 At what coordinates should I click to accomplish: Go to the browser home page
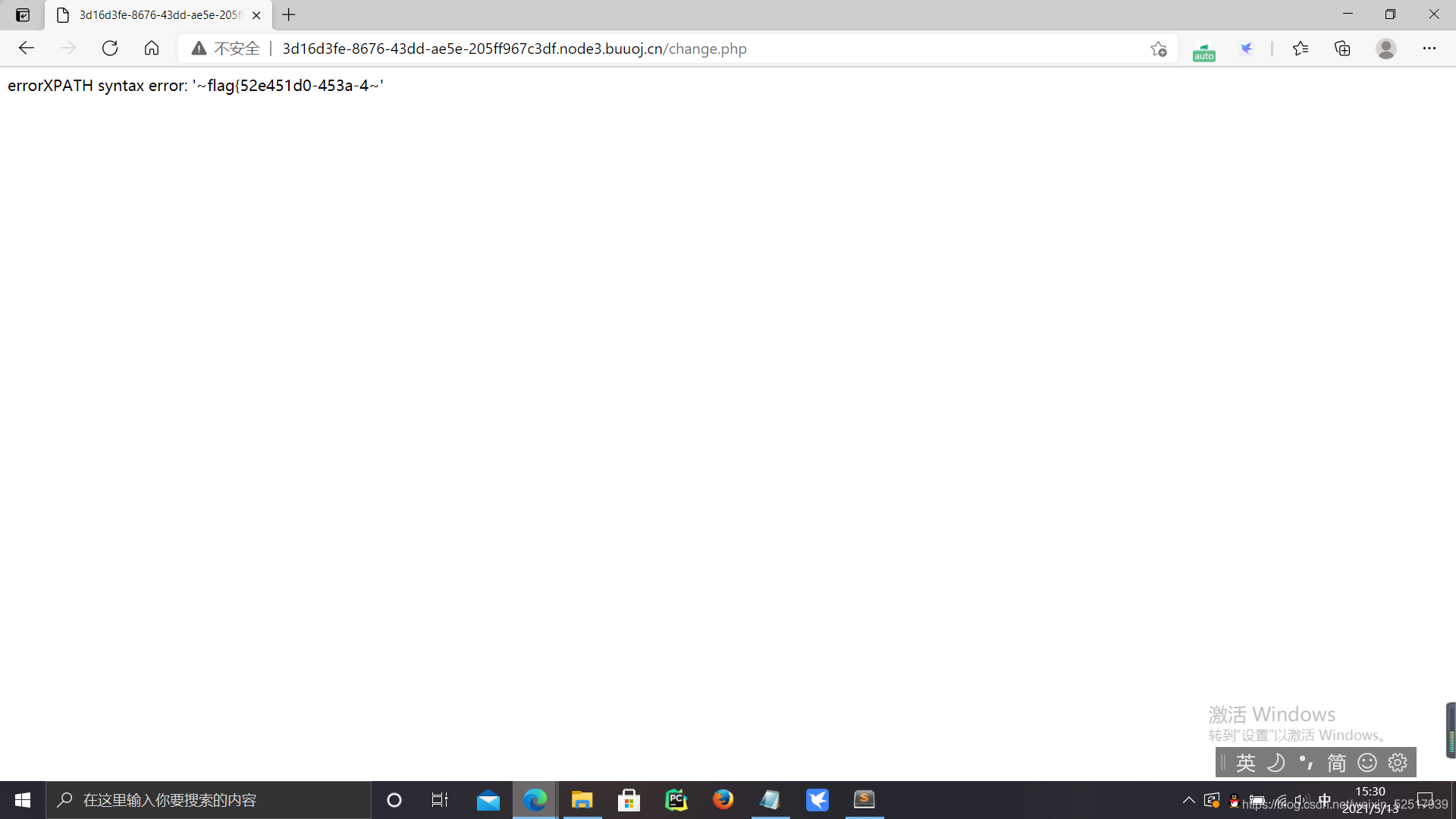152,49
